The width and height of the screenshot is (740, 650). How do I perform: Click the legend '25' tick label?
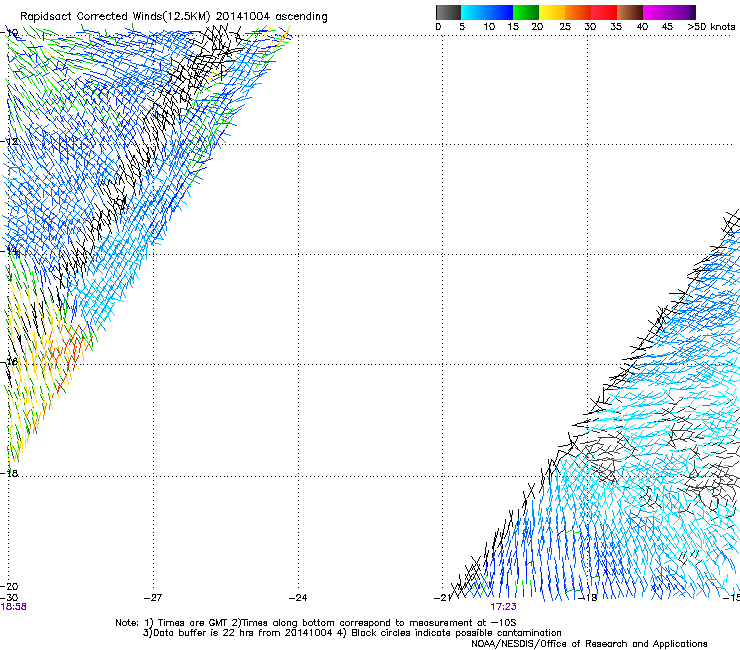click(x=565, y=27)
